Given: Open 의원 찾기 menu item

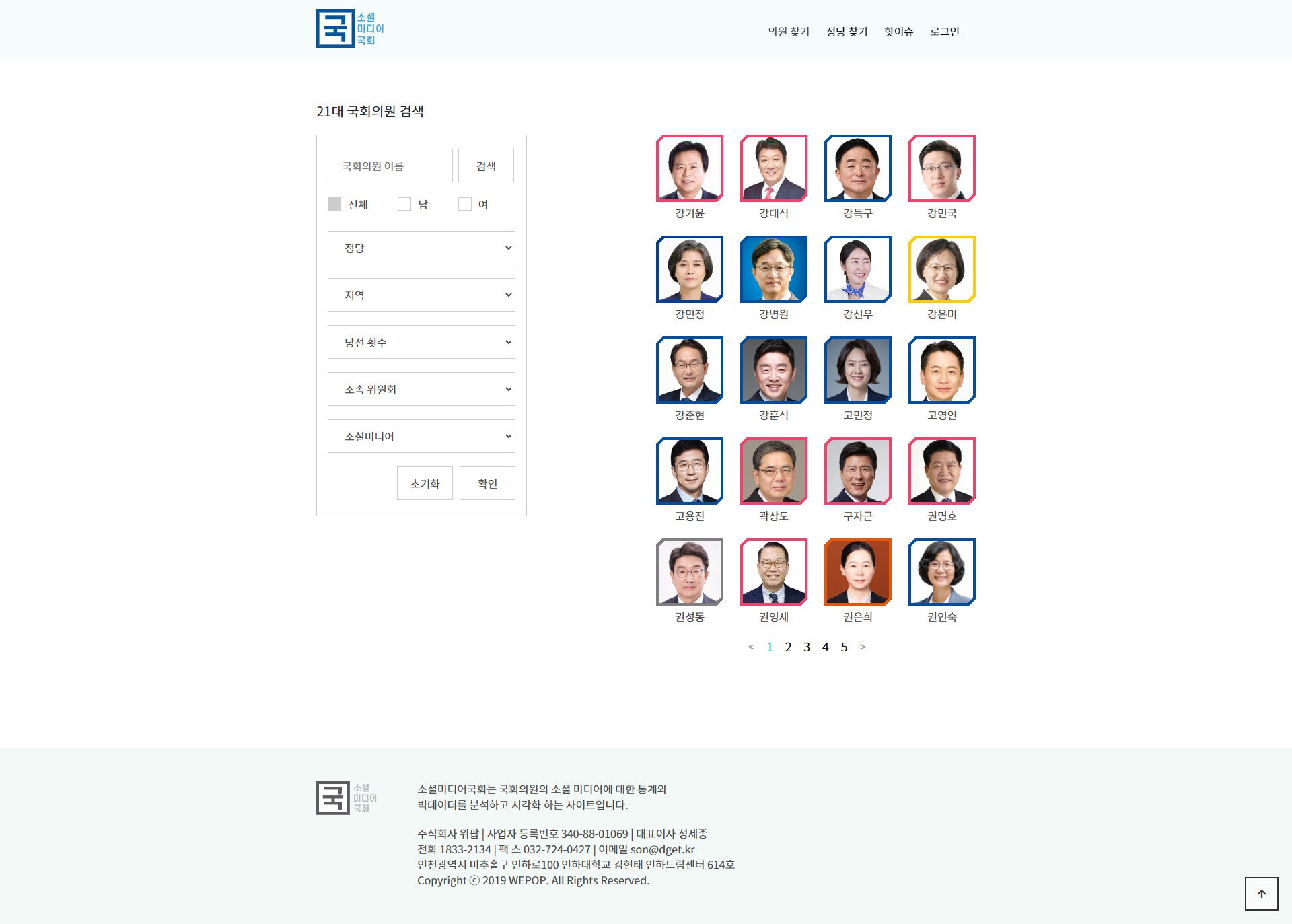Looking at the screenshot, I should [788, 32].
